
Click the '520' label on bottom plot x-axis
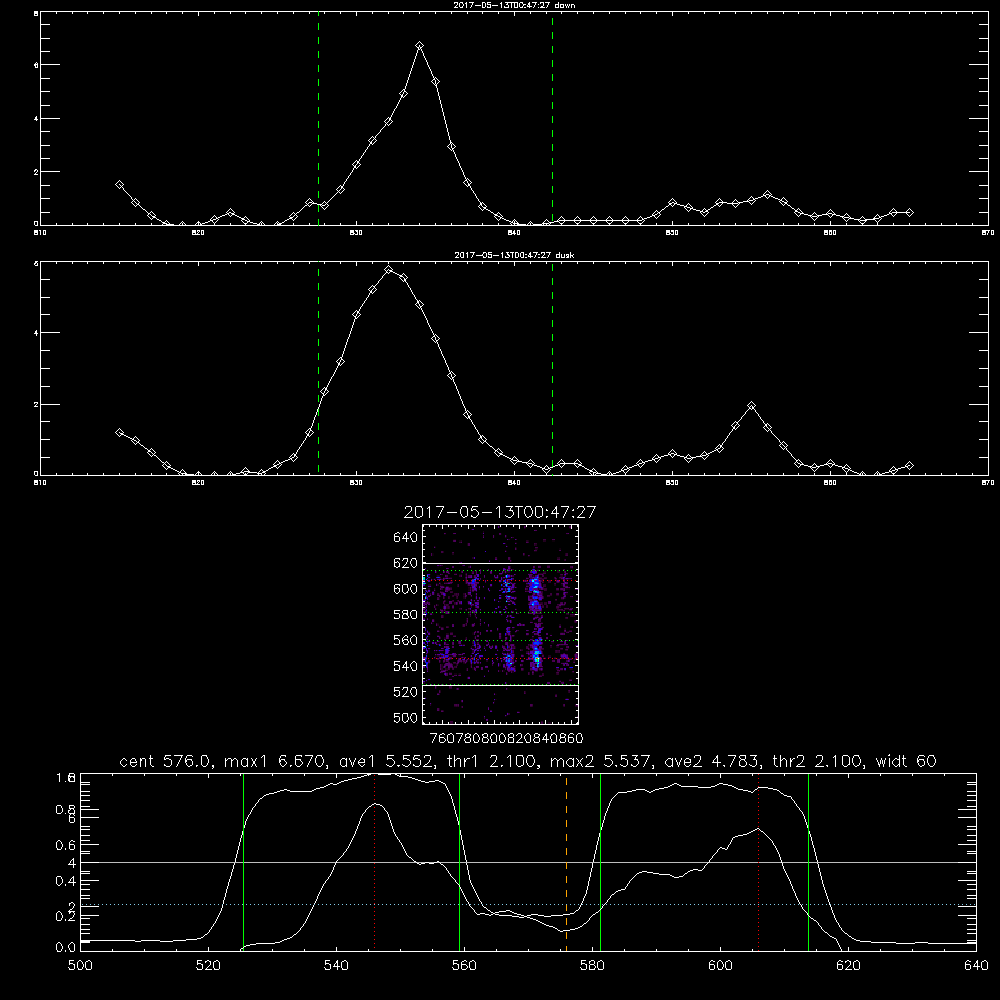pyautogui.click(x=208, y=966)
